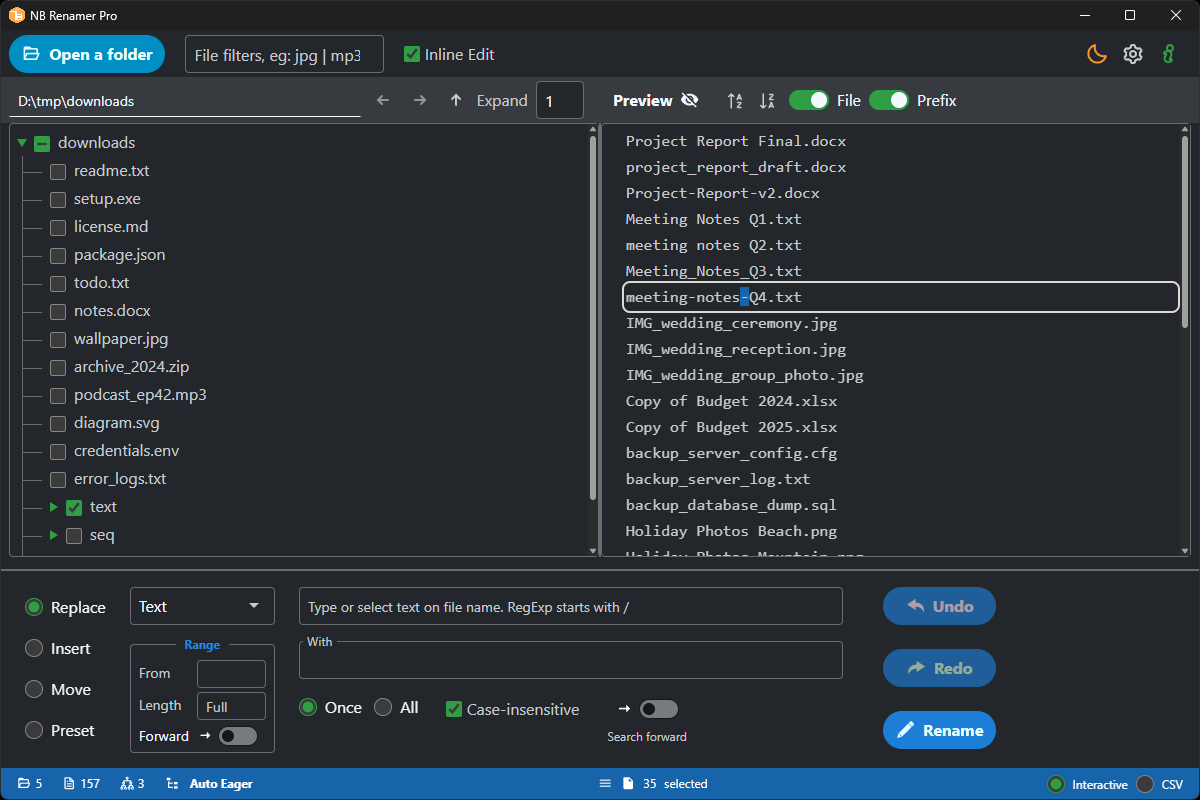Click the green info icon
1200x800 pixels.
point(1168,54)
